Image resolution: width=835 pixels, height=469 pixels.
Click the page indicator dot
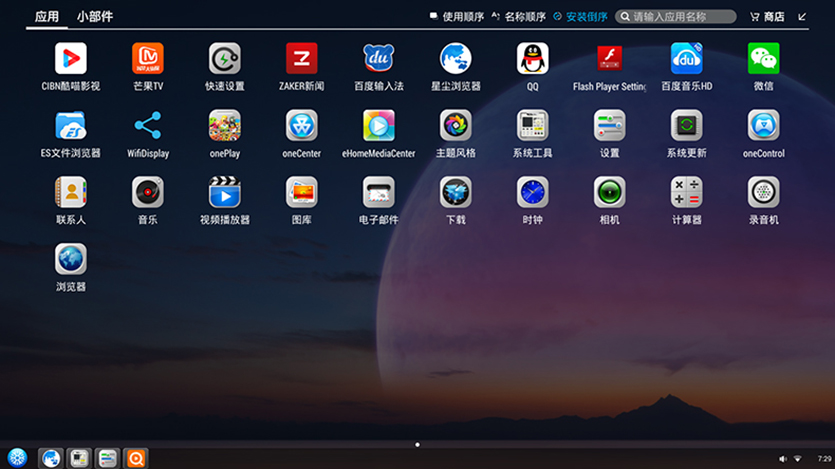coord(418,445)
